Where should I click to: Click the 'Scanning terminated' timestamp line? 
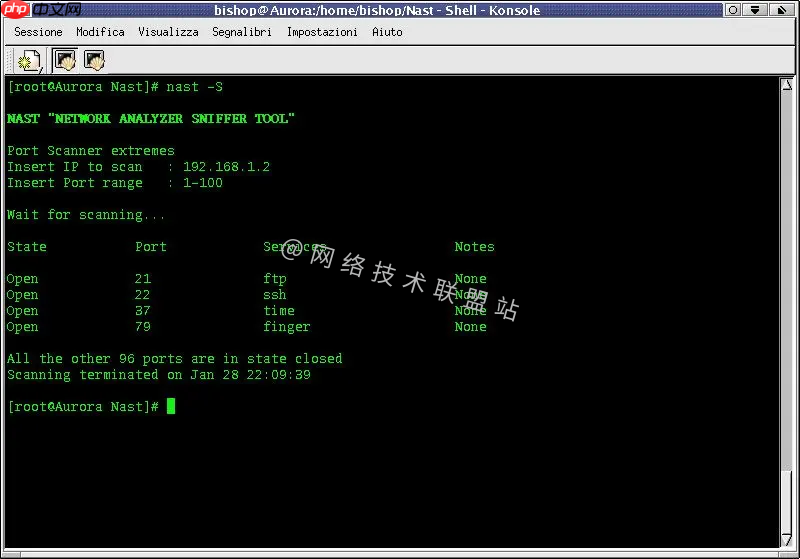pyautogui.click(x=159, y=375)
